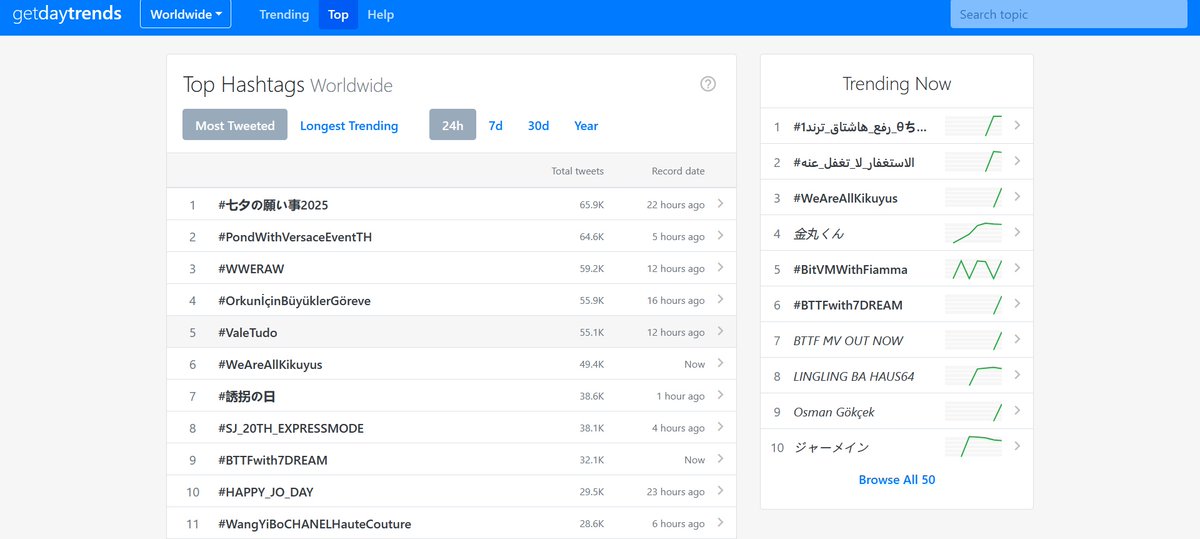Go to the Trending nav tab

click(284, 14)
